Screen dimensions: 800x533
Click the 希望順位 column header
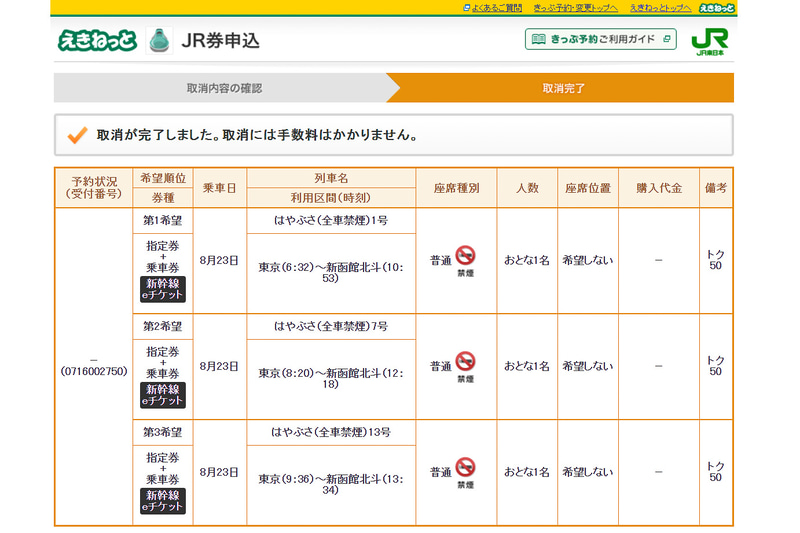[163, 178]
